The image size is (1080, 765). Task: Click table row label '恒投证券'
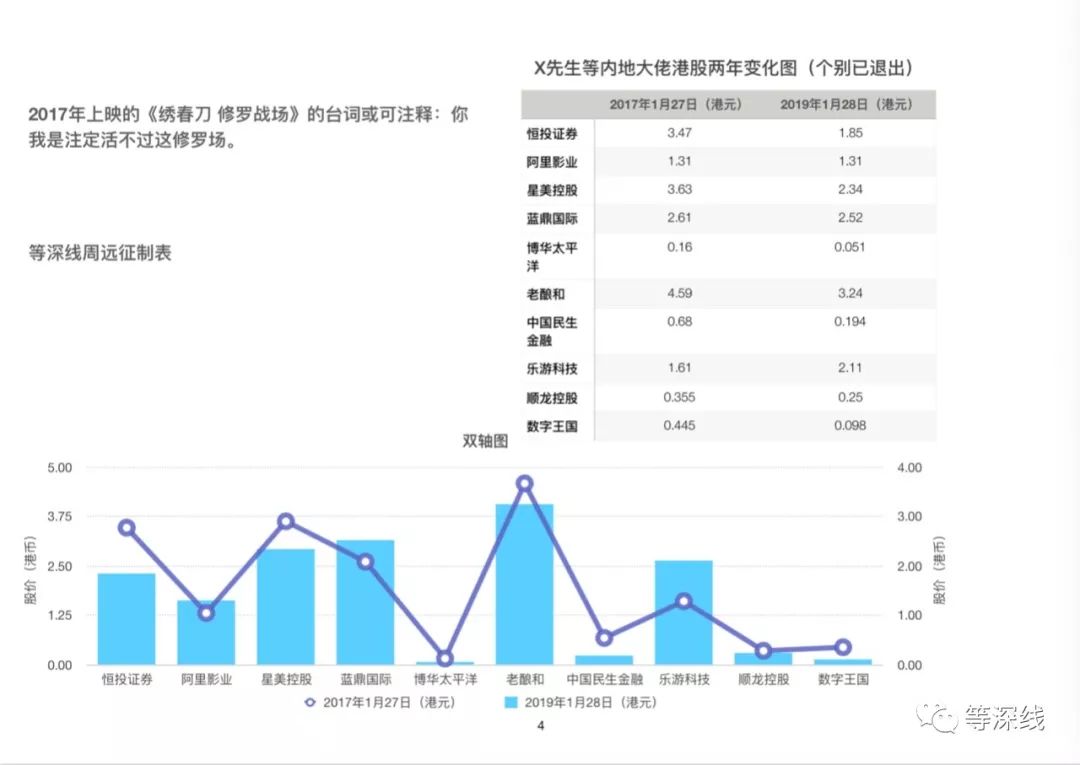click(x=552, y=134)
